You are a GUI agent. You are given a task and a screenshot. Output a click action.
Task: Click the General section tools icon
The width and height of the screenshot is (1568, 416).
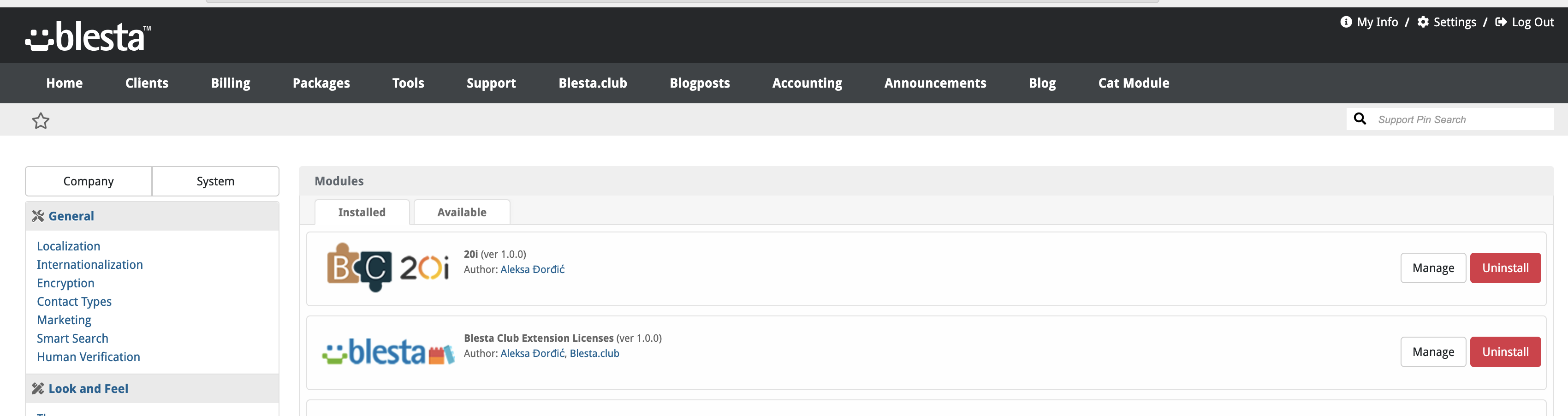click(38, 216)
